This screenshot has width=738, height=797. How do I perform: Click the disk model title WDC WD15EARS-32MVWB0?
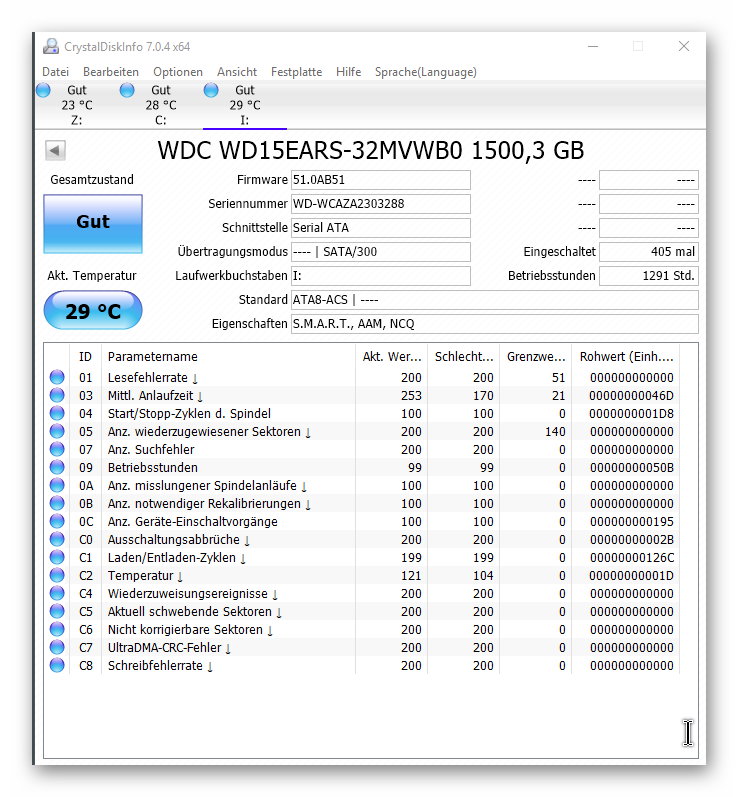coord(371,150)
